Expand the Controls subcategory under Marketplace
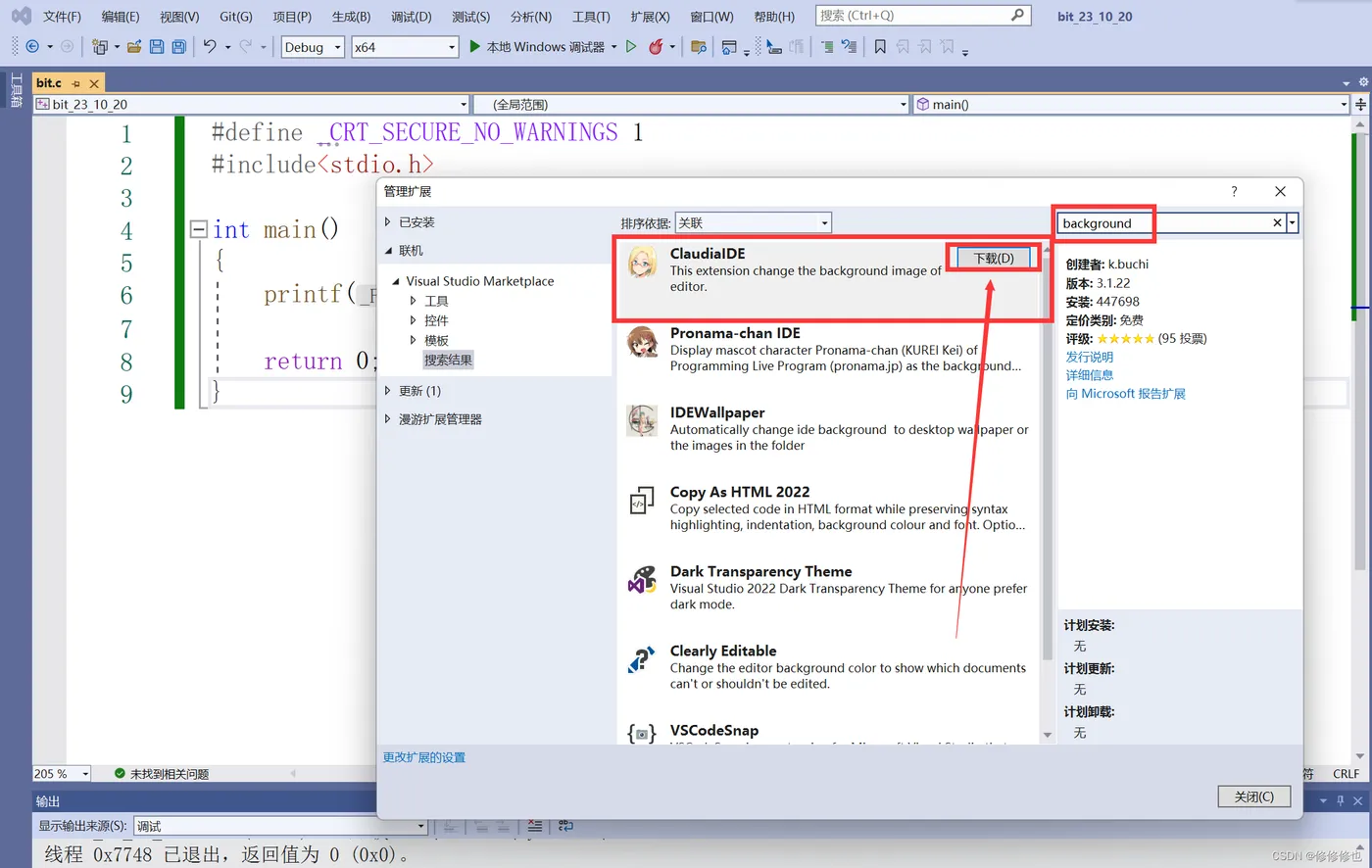The height and width of the screenshot is (868, 1372). (x=413, y=320)
